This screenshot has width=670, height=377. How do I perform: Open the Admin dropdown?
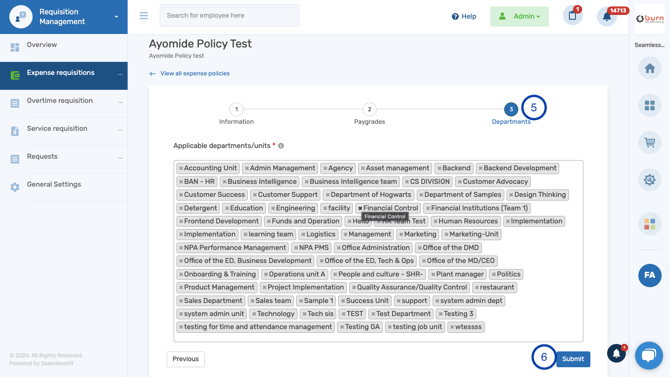click(x=519, y=16)
